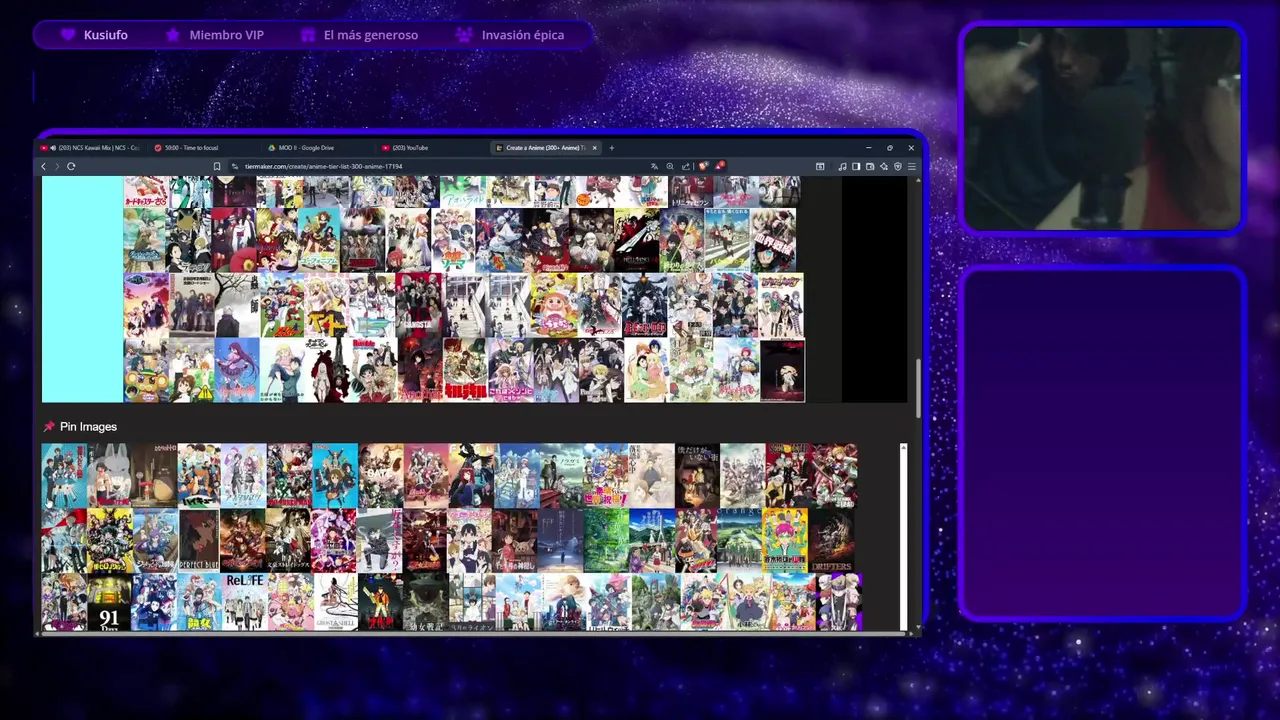This screenshot has width=1280, height=720.
Task: Open Brave Rewards triangle icon
Action: (720, 166)
